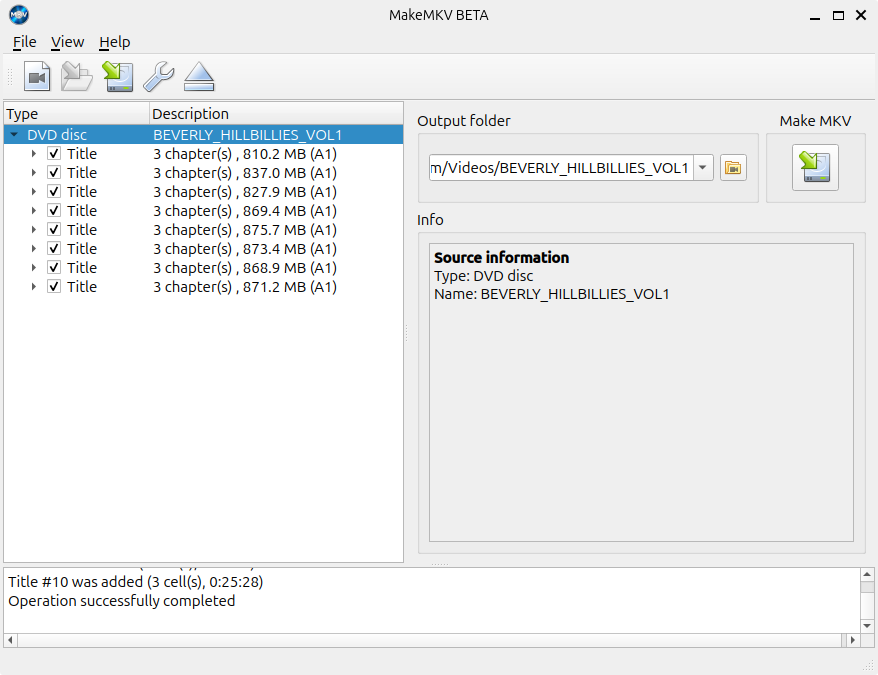Open Preferences via the wrench icon
This screenshot has height=675, width=878.
pos(158,76)
